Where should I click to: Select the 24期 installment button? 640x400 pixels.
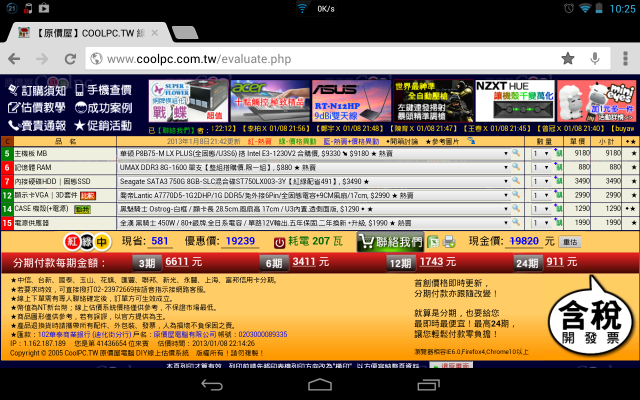pyautogui.click(x=528, y=263)
